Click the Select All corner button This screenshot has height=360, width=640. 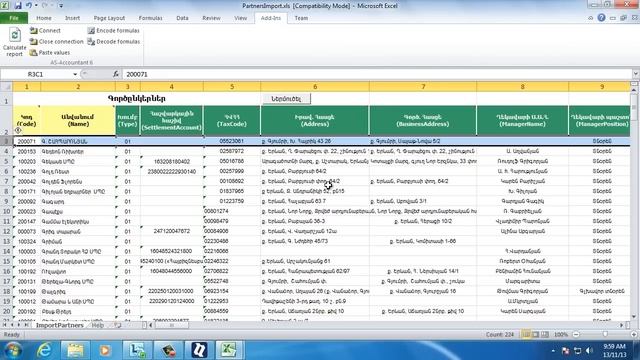coord(6,87)
